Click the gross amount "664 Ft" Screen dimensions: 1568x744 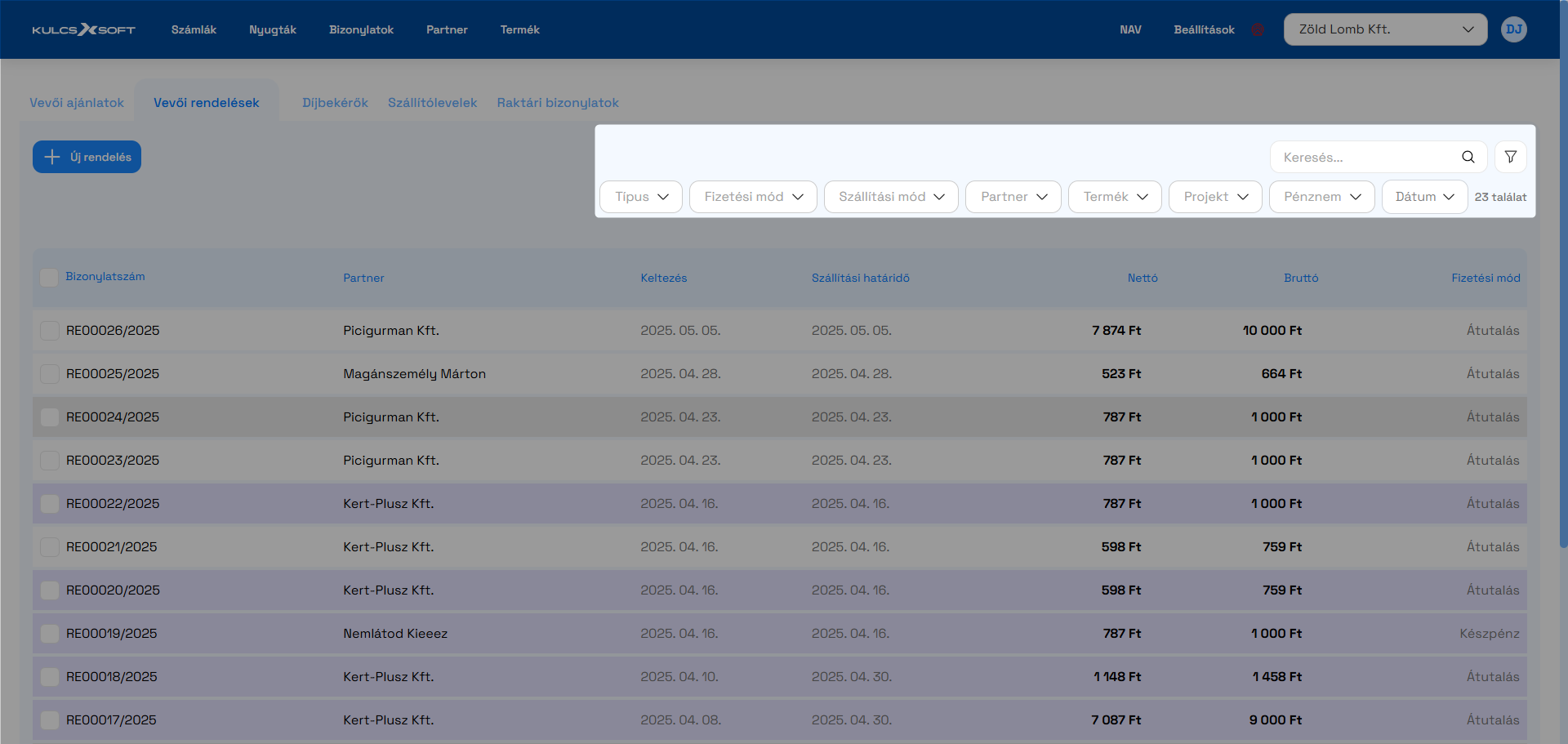(x=1281, y=374)
